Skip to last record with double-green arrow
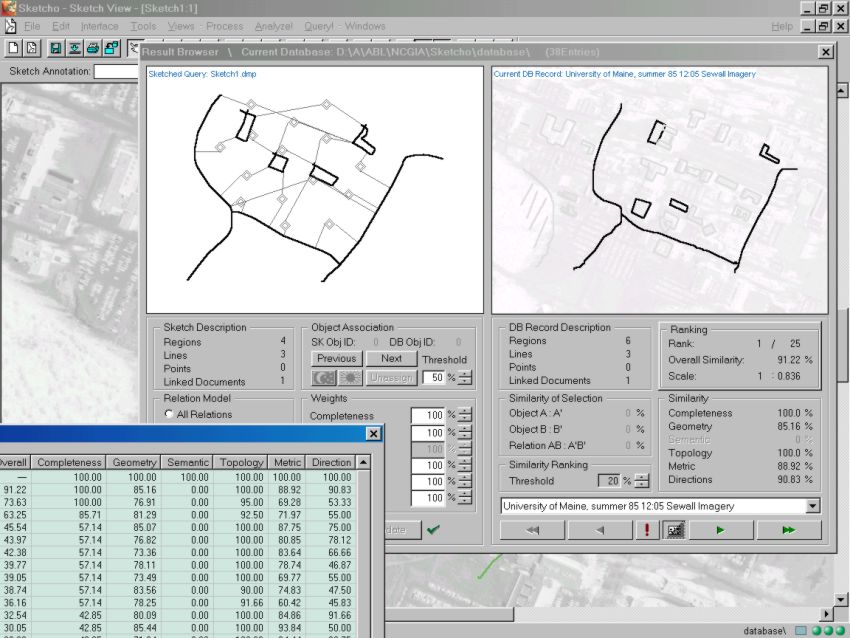Screen dimensions: 850x638 point(789,530)
